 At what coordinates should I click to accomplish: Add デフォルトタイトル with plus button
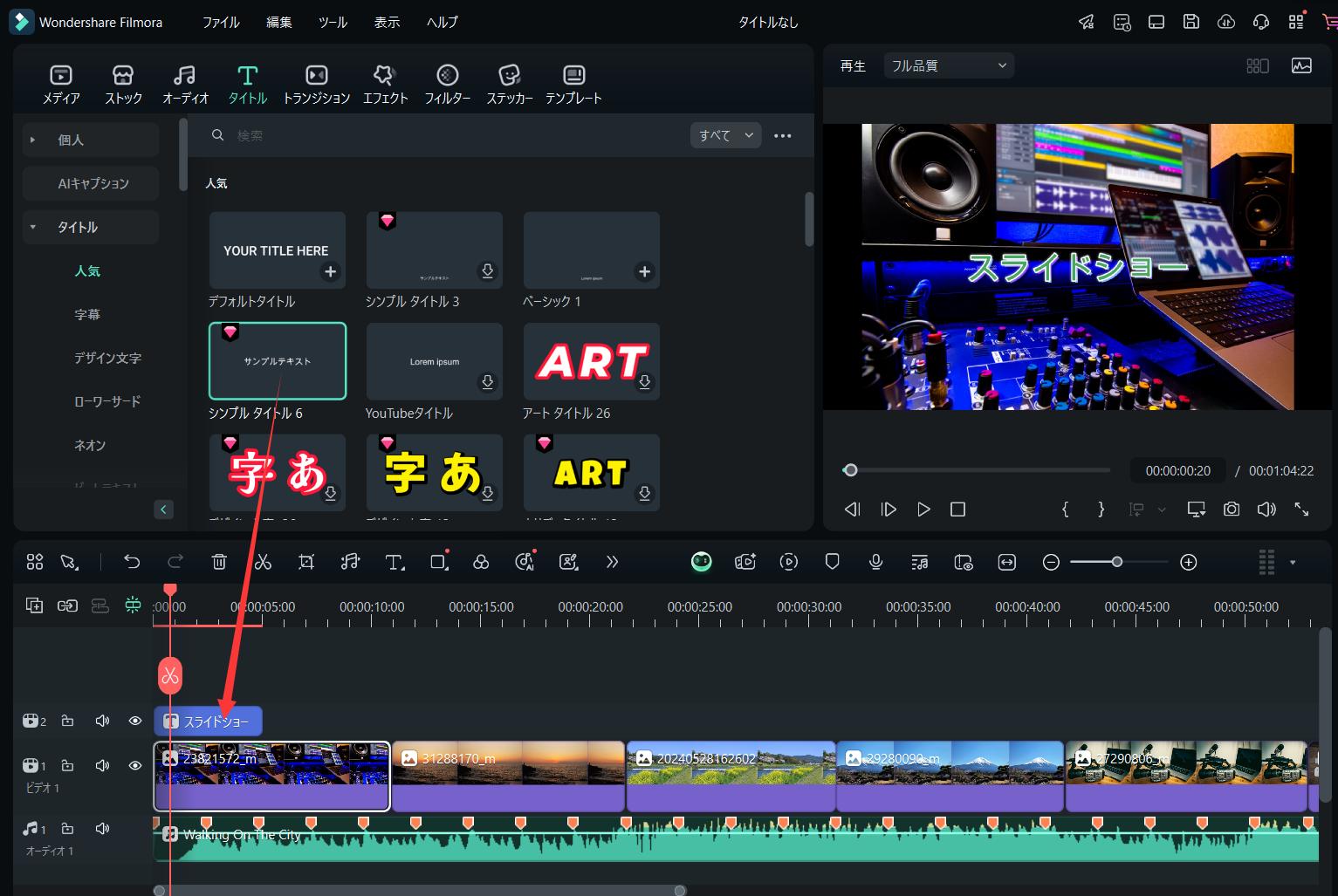(330, 271)
